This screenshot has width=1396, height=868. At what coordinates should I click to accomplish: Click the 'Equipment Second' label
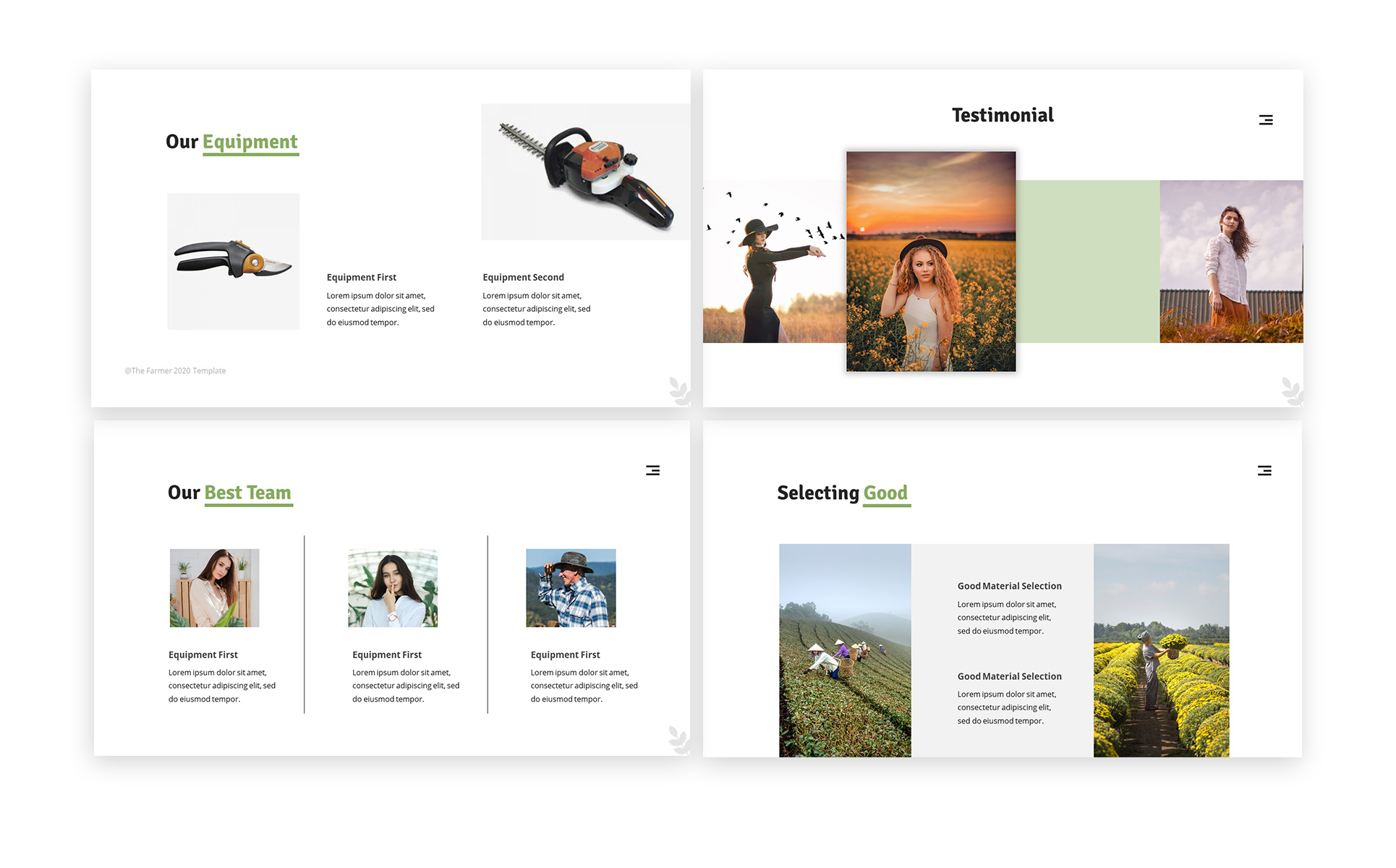[523, 277]
